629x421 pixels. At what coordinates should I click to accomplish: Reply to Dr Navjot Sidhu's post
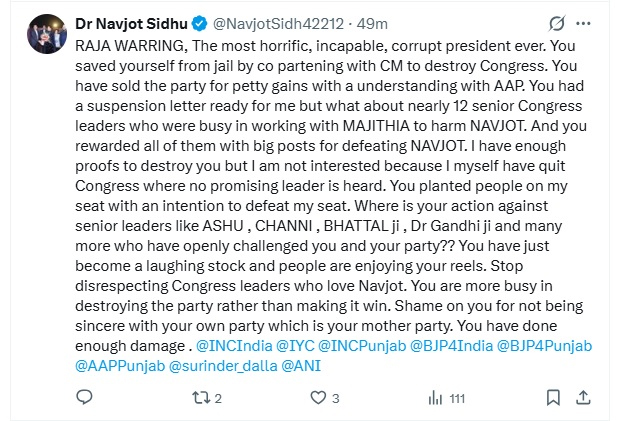86,398
